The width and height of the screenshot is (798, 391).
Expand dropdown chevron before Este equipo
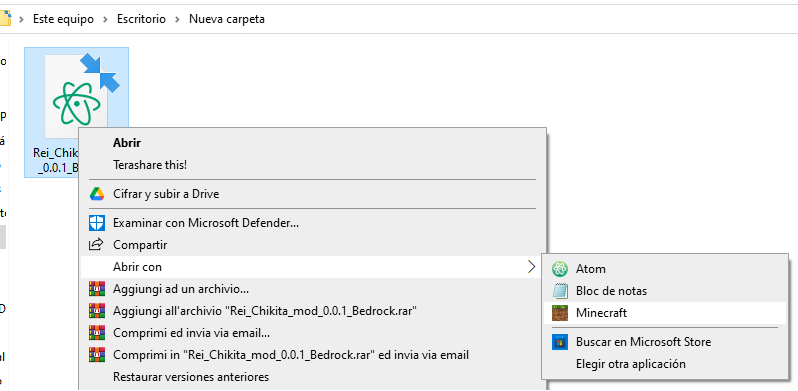21,19
